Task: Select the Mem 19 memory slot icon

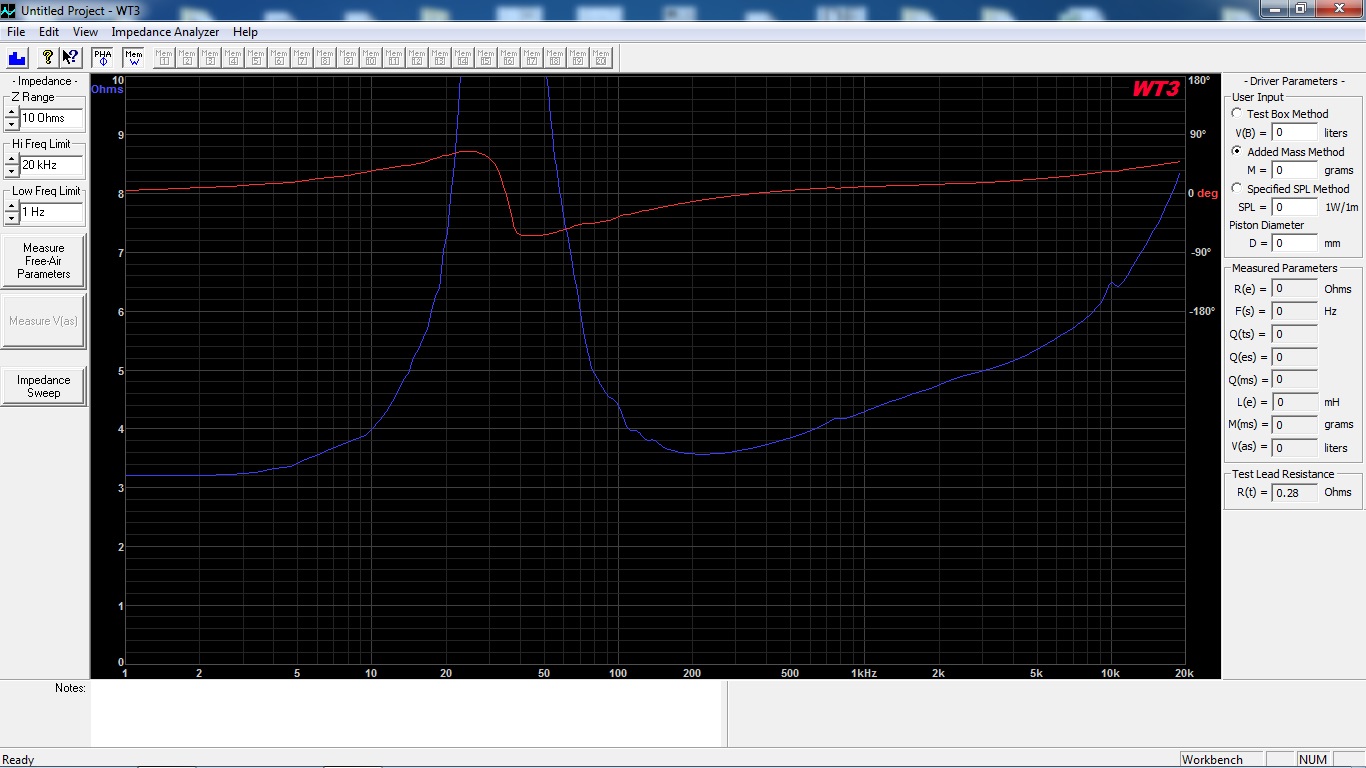Action: [x=578, y=58]
